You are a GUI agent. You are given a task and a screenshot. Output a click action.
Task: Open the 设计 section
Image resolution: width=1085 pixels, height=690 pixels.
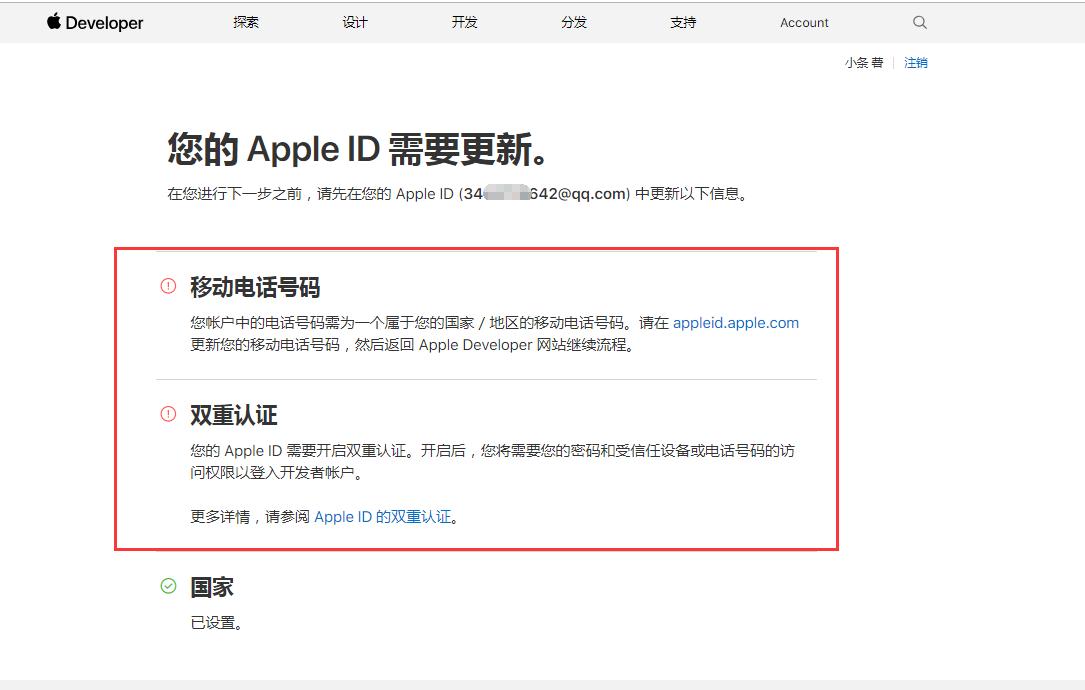[355, 22]
